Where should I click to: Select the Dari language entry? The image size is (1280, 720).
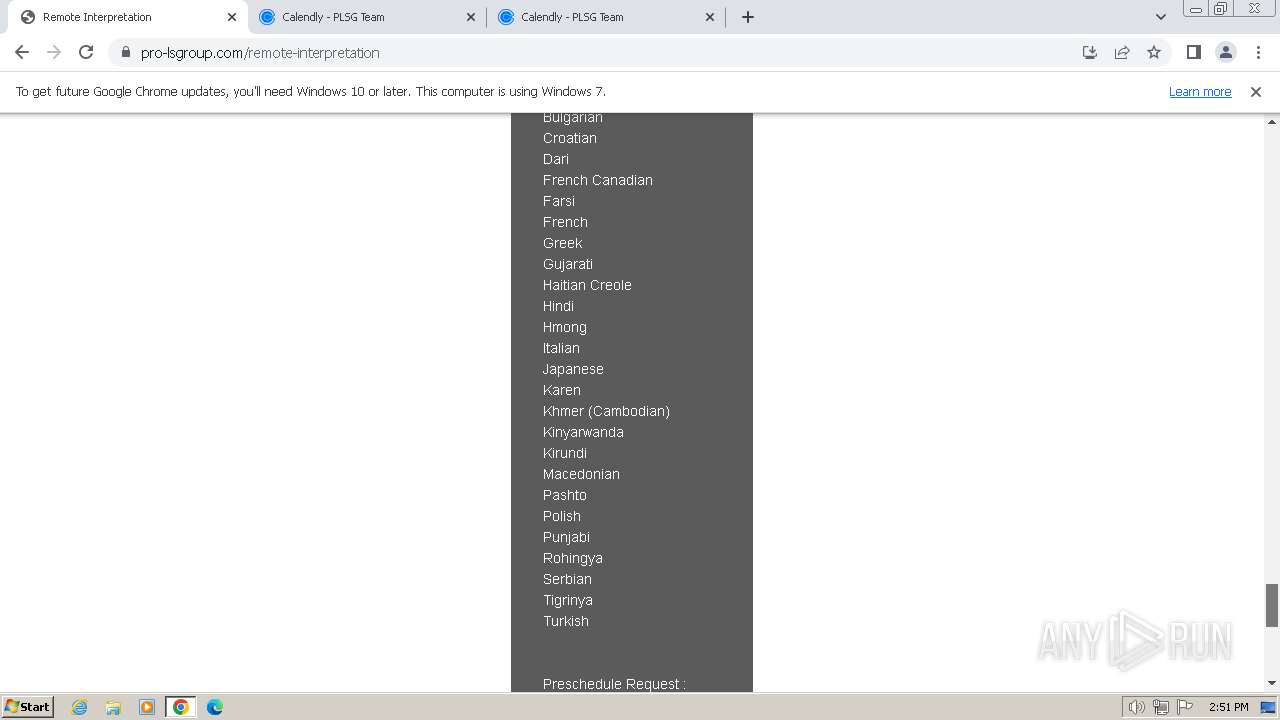556,159
